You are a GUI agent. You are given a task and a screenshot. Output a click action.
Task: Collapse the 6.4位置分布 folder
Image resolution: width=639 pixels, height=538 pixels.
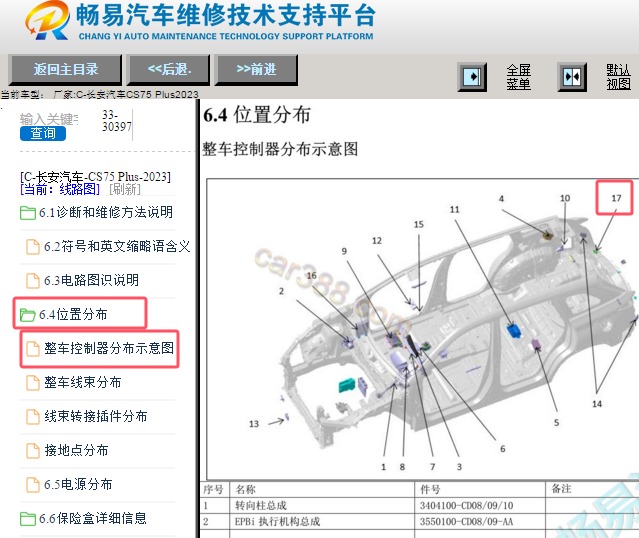tap(73, 314)
